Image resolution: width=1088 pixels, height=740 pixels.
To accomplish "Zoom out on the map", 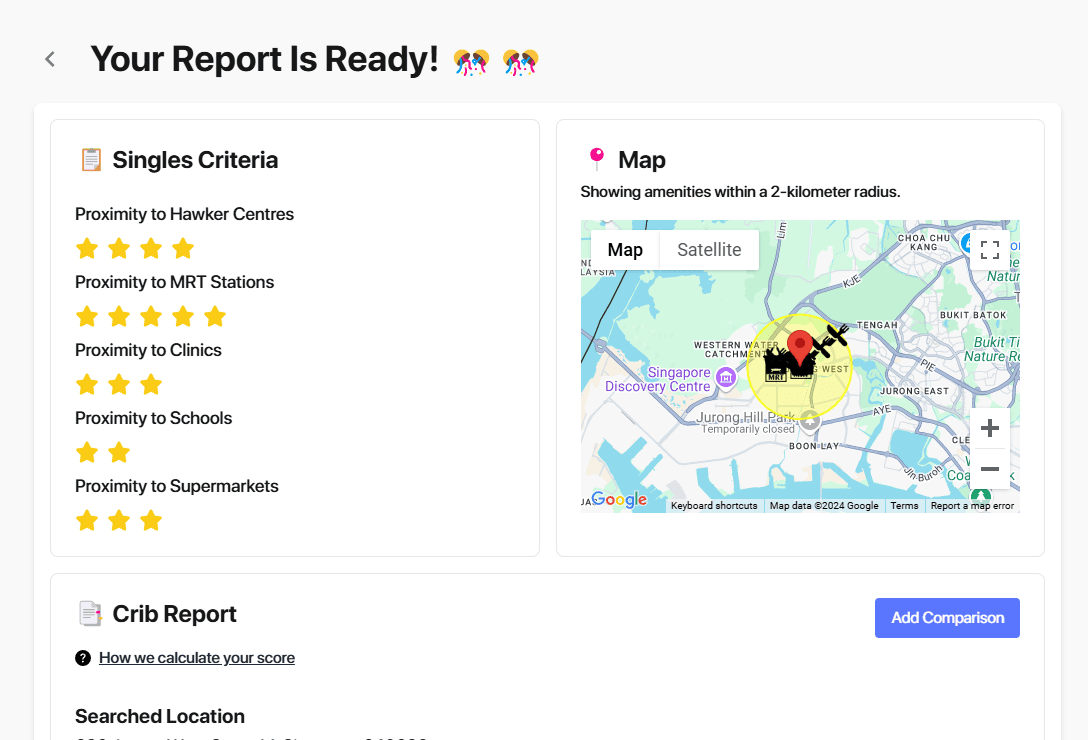I will [x=989, y=469].
